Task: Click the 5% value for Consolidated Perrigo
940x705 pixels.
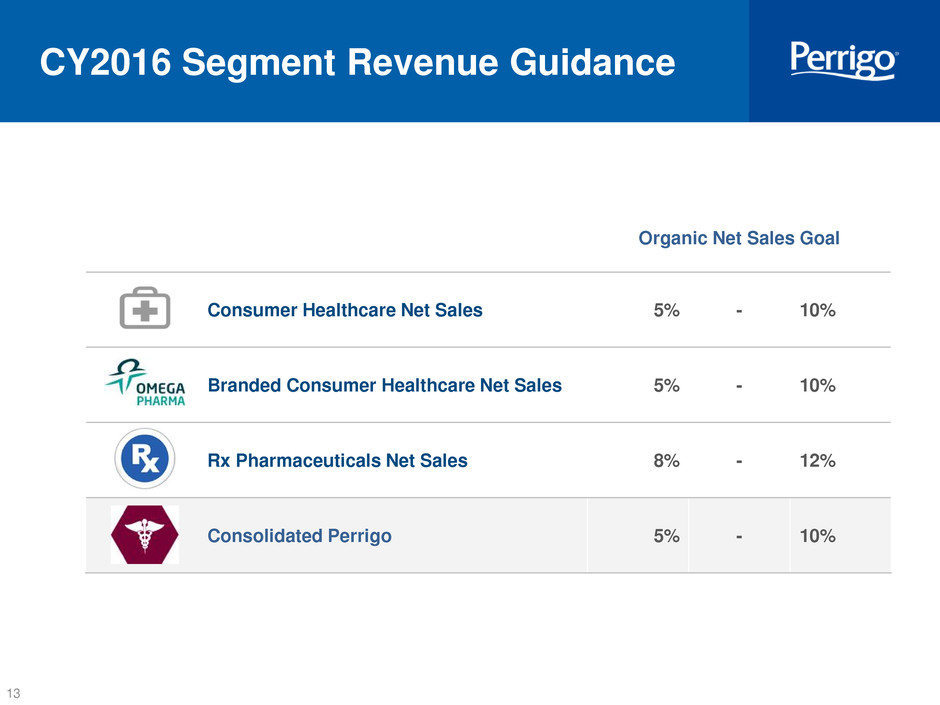Action: click(x=667, y=535)
